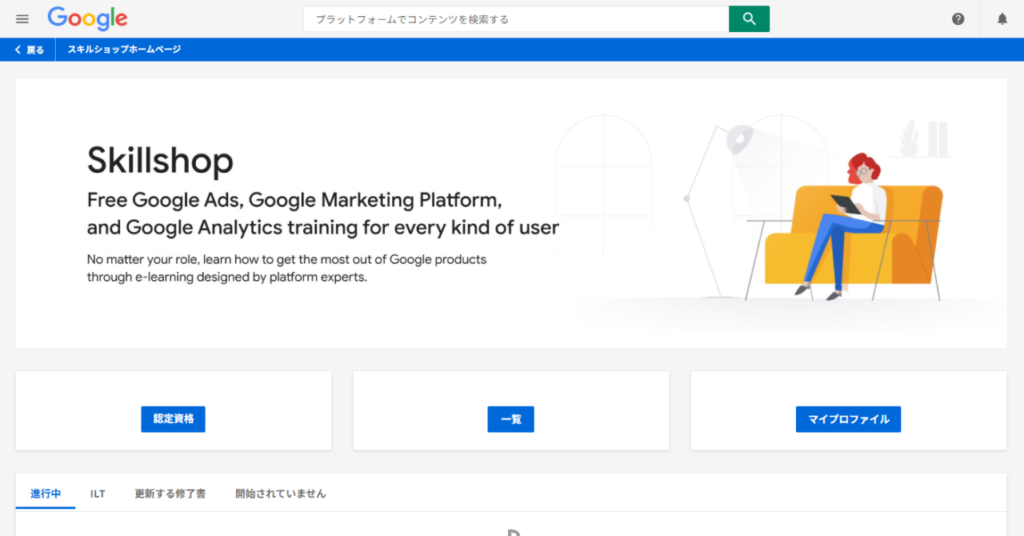Click the 一覧 button
The height and width of the screenshot is (536, 1024).
click(511, 419)
